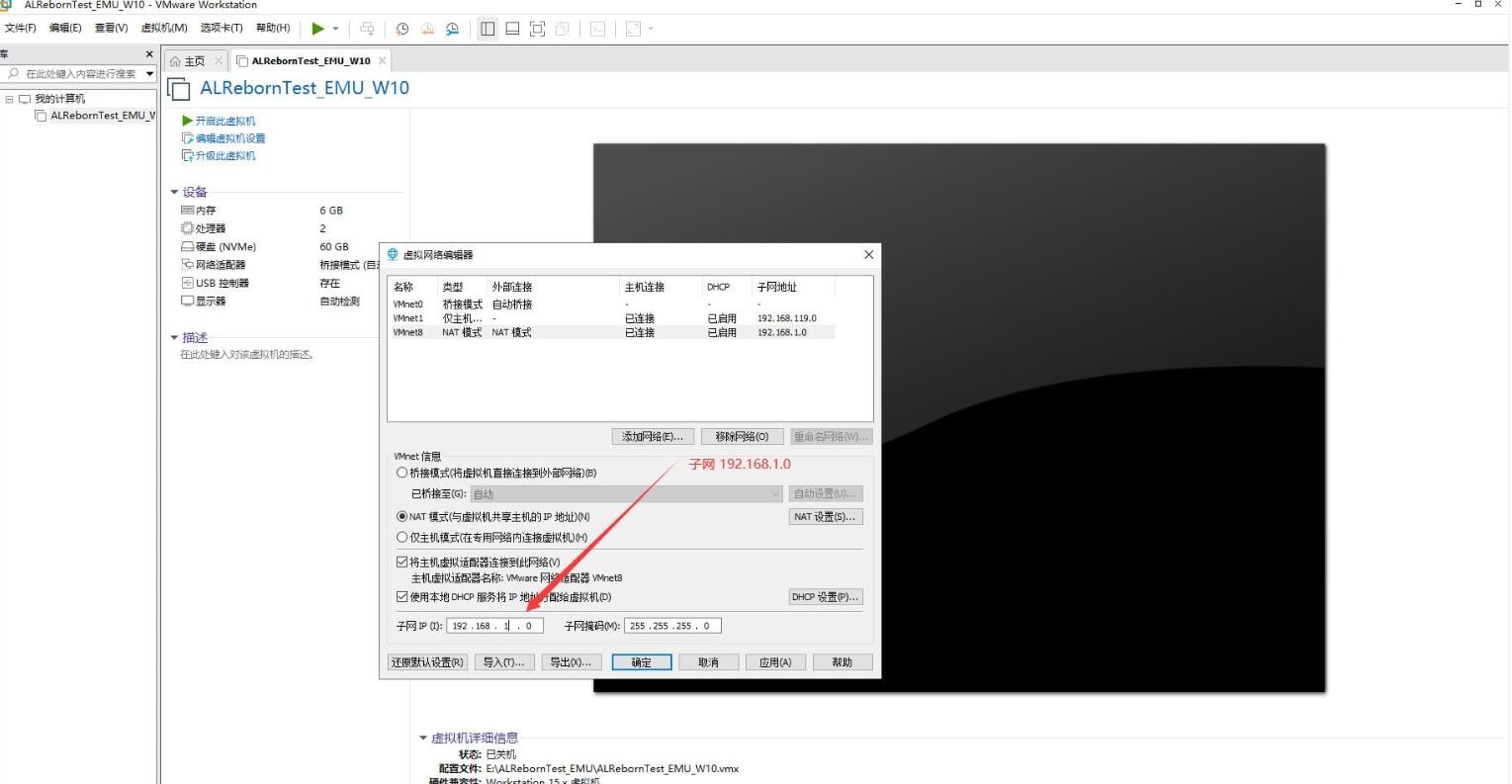Viewport: 1512px width, 784px height.
Task: Click the take snapshot clock icon
Action: coord(402,29)
